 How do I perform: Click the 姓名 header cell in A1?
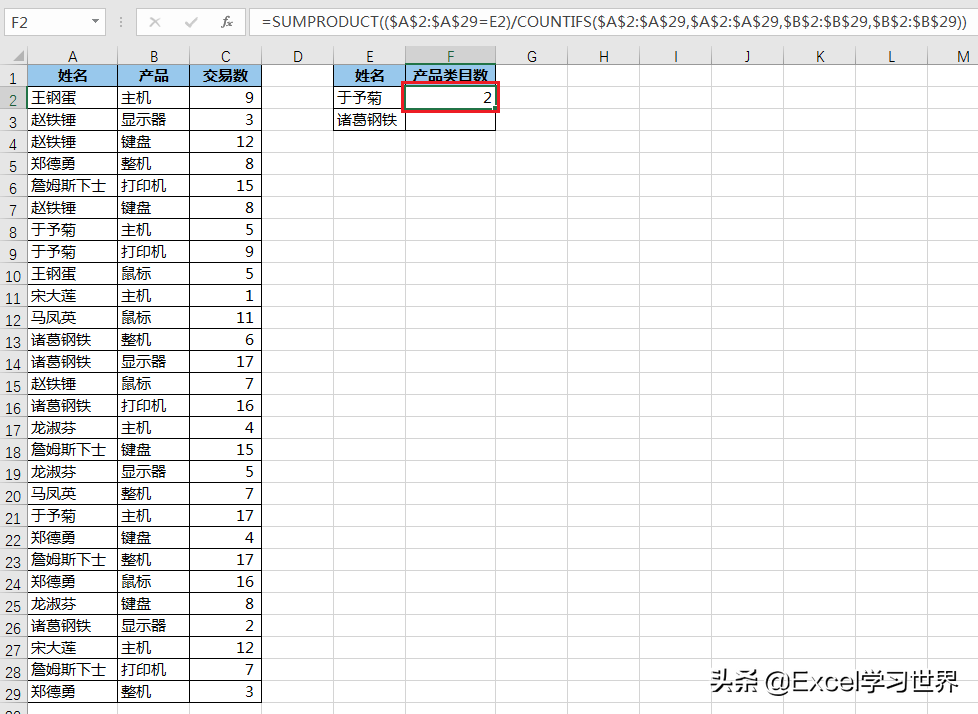point(72,75)
